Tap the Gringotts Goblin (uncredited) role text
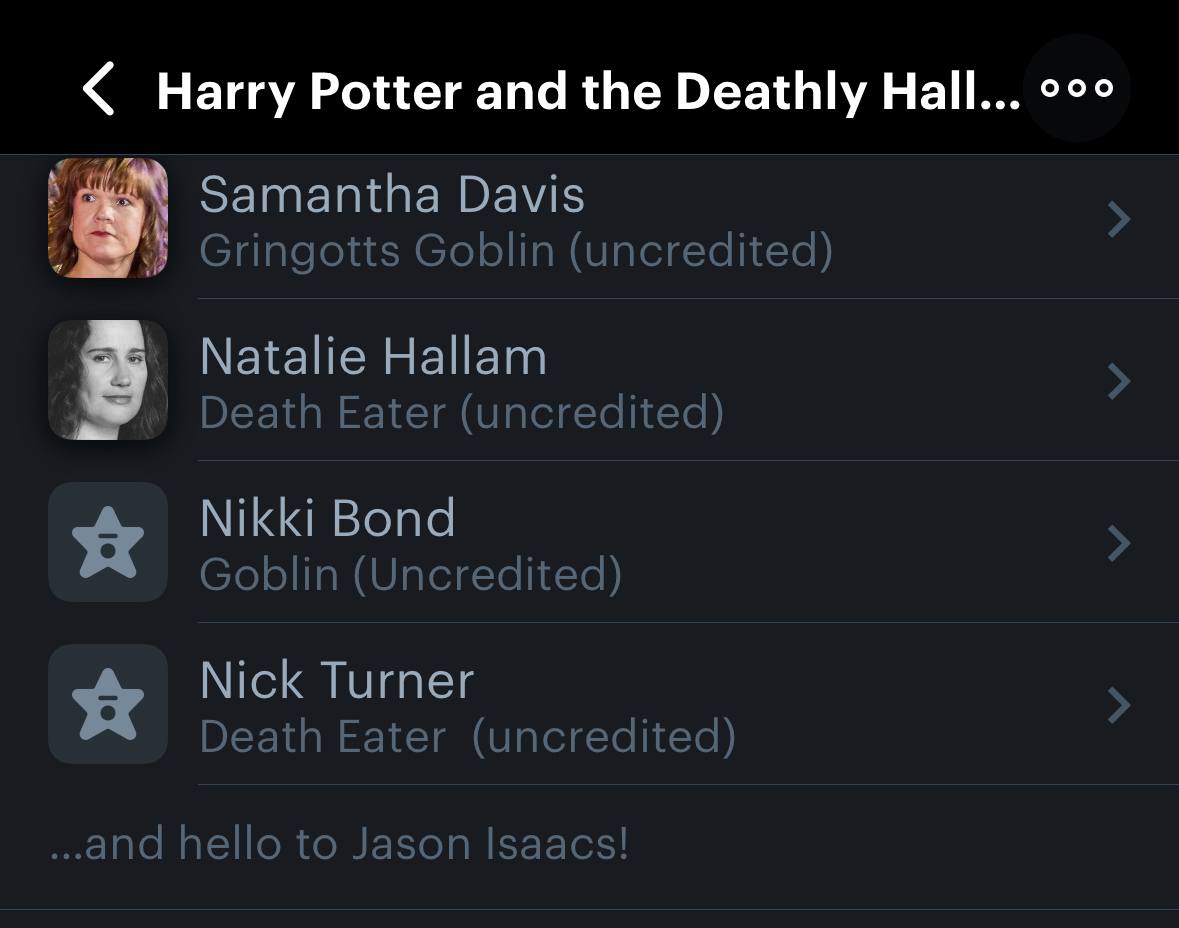 (x=515, y=250)
